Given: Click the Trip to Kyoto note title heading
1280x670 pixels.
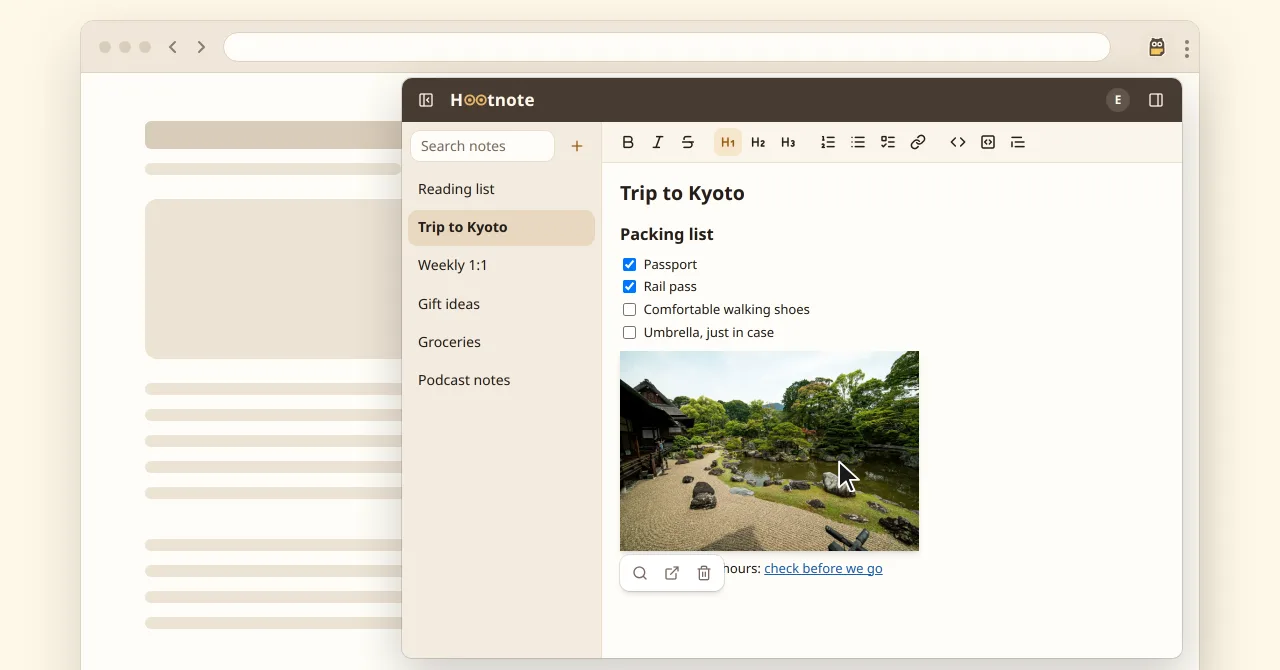Looking at the screenshot, I should pos(683,194).
